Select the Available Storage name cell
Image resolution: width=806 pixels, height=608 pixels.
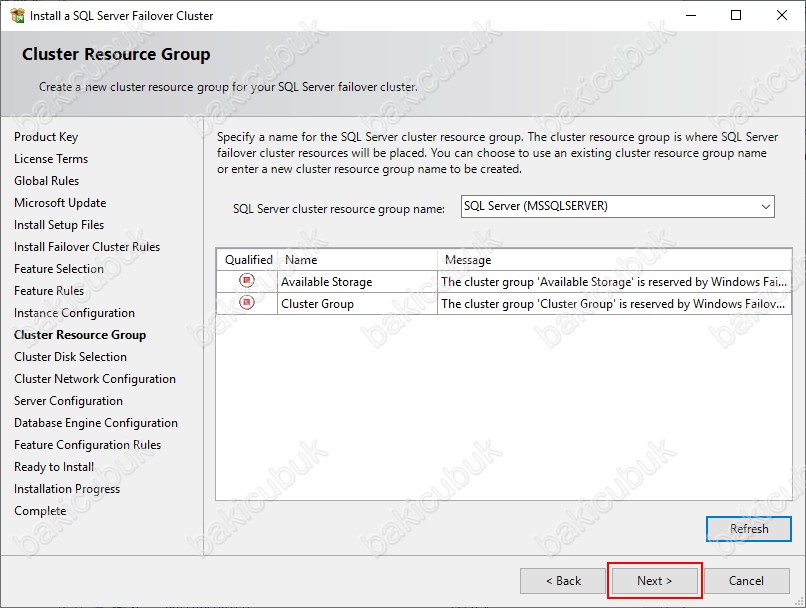(x=358, y=282)
